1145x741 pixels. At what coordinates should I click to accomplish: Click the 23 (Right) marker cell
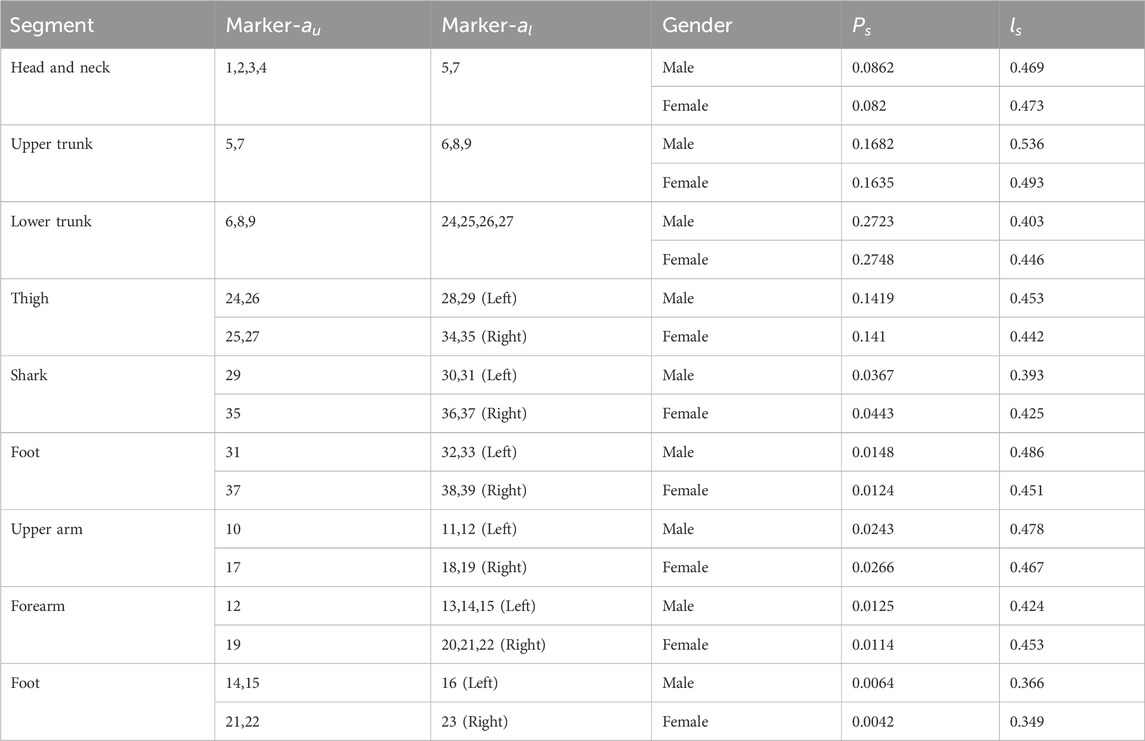click(541, 721)
